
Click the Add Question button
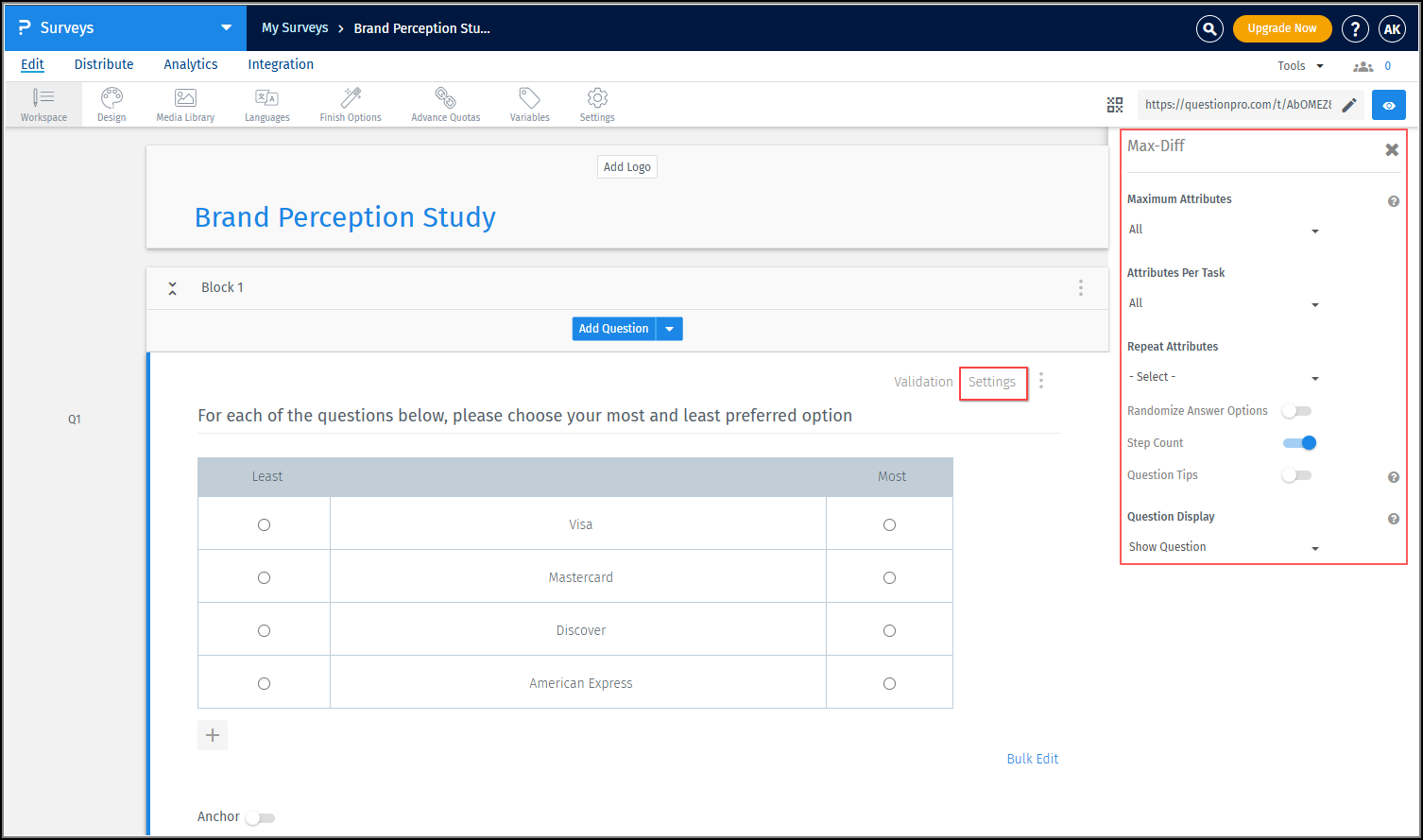(613, 328)
